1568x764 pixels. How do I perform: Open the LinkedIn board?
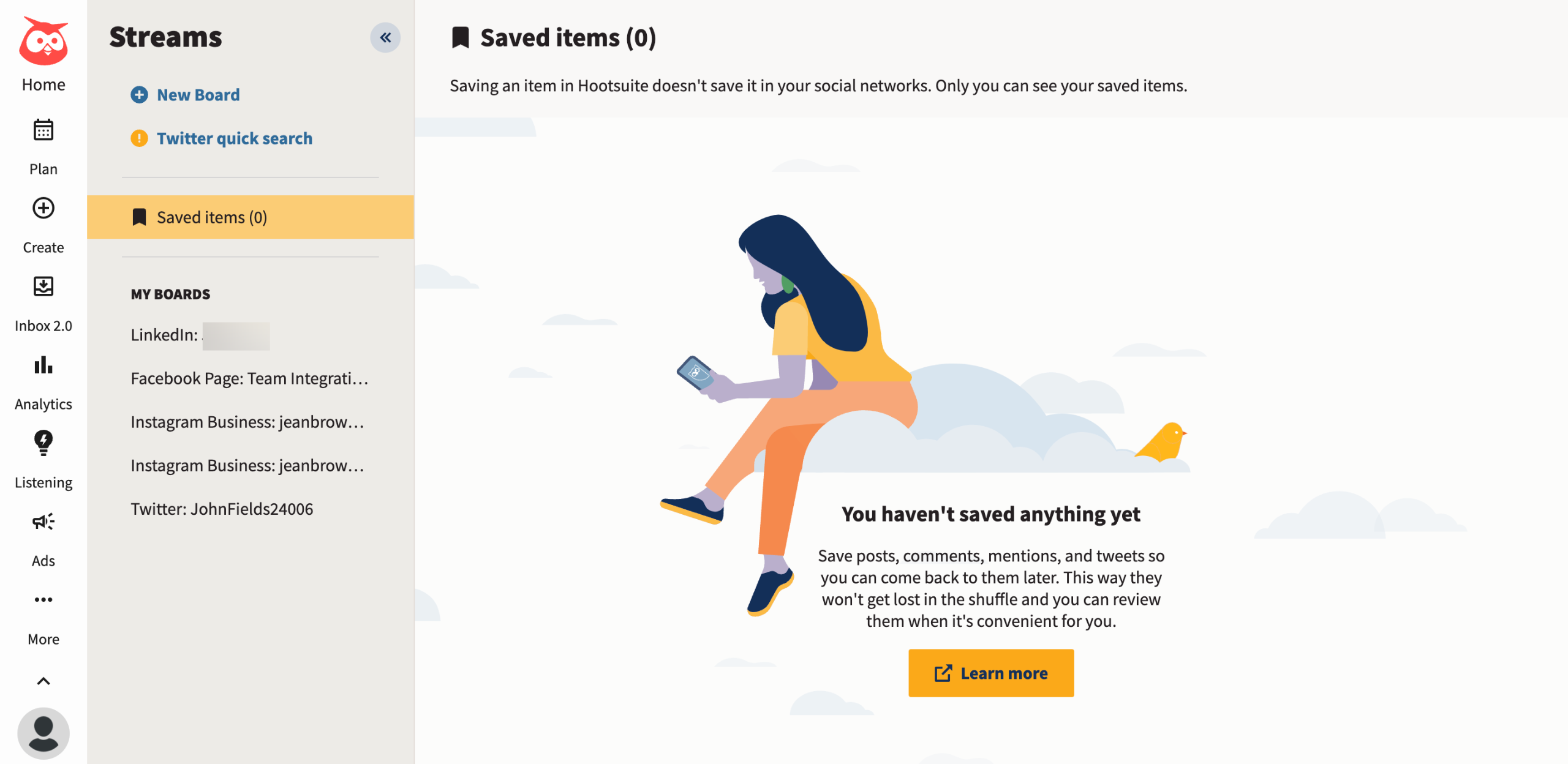click(200, 335)
